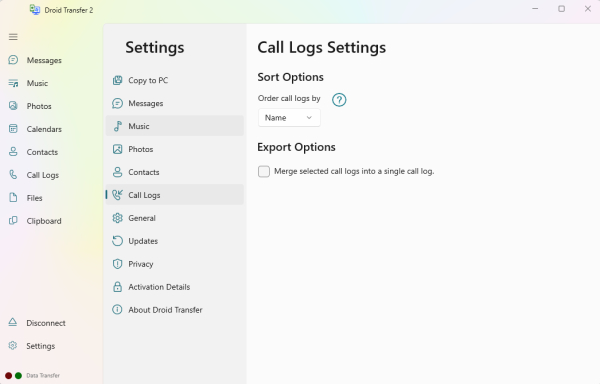Open Contacts settings page
Image resolution: width=600 pixels, height=384 pixels.
click(174, 172)
